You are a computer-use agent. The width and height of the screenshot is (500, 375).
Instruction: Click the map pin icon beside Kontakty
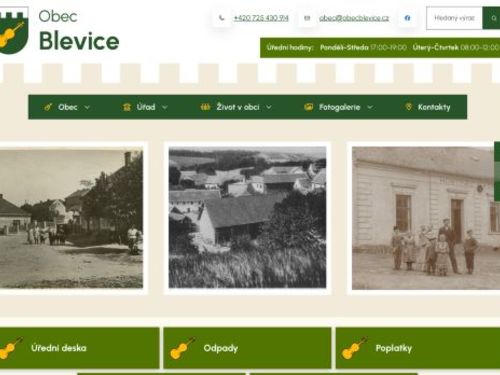click(408, 107)
